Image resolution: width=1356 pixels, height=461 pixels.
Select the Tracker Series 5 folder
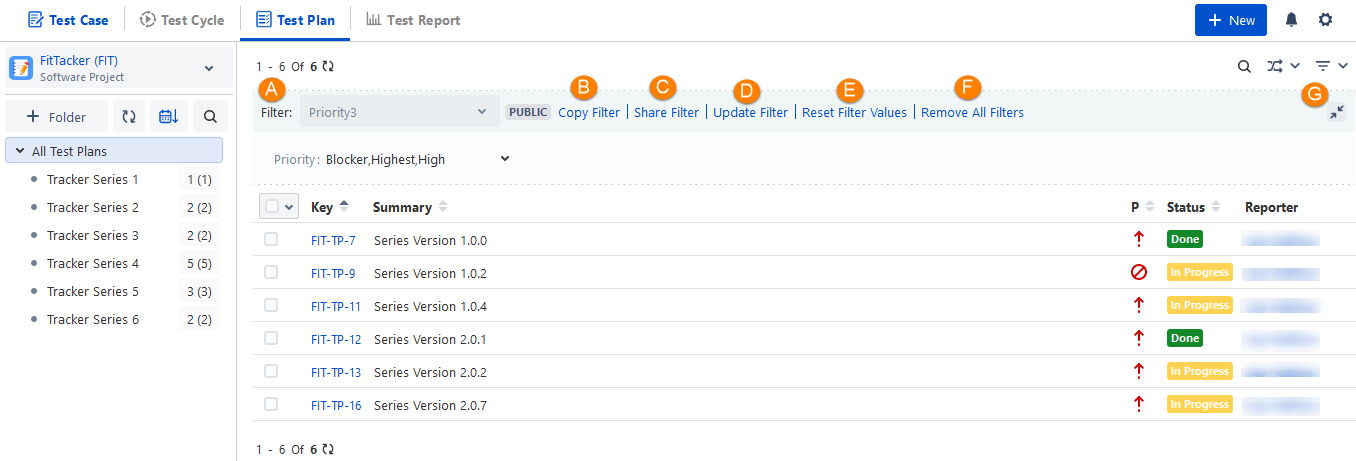coord(93,292)
